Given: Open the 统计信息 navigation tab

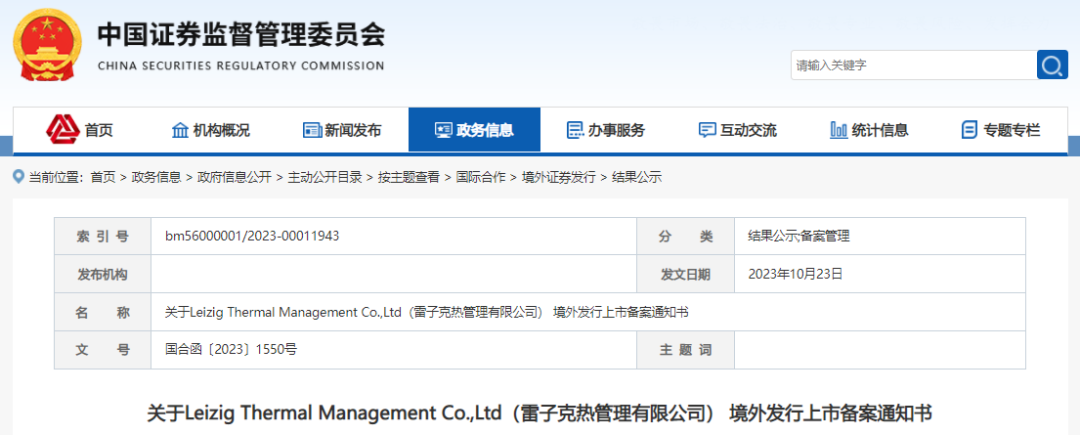Looking at the screenshot, I should click(869, 129).
